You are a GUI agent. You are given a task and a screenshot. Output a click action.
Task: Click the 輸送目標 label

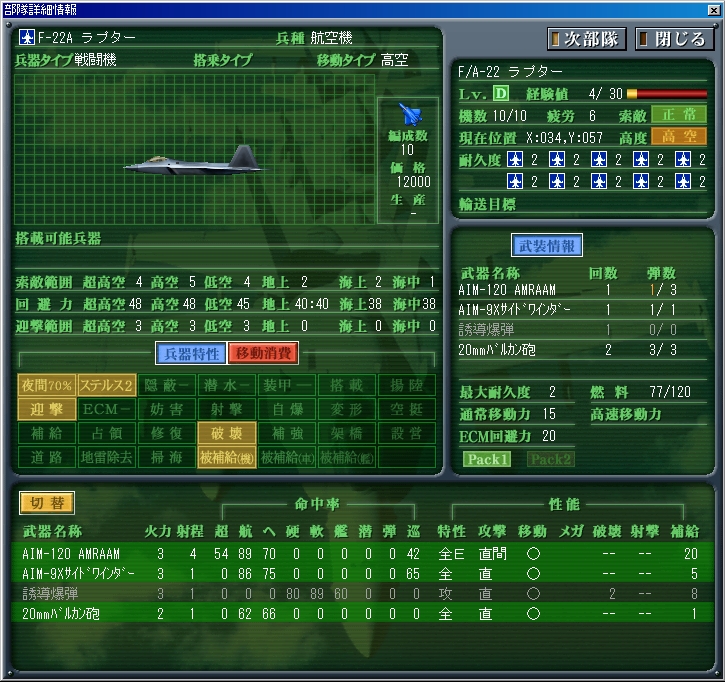pyautogui.click(x=487, y=204)
